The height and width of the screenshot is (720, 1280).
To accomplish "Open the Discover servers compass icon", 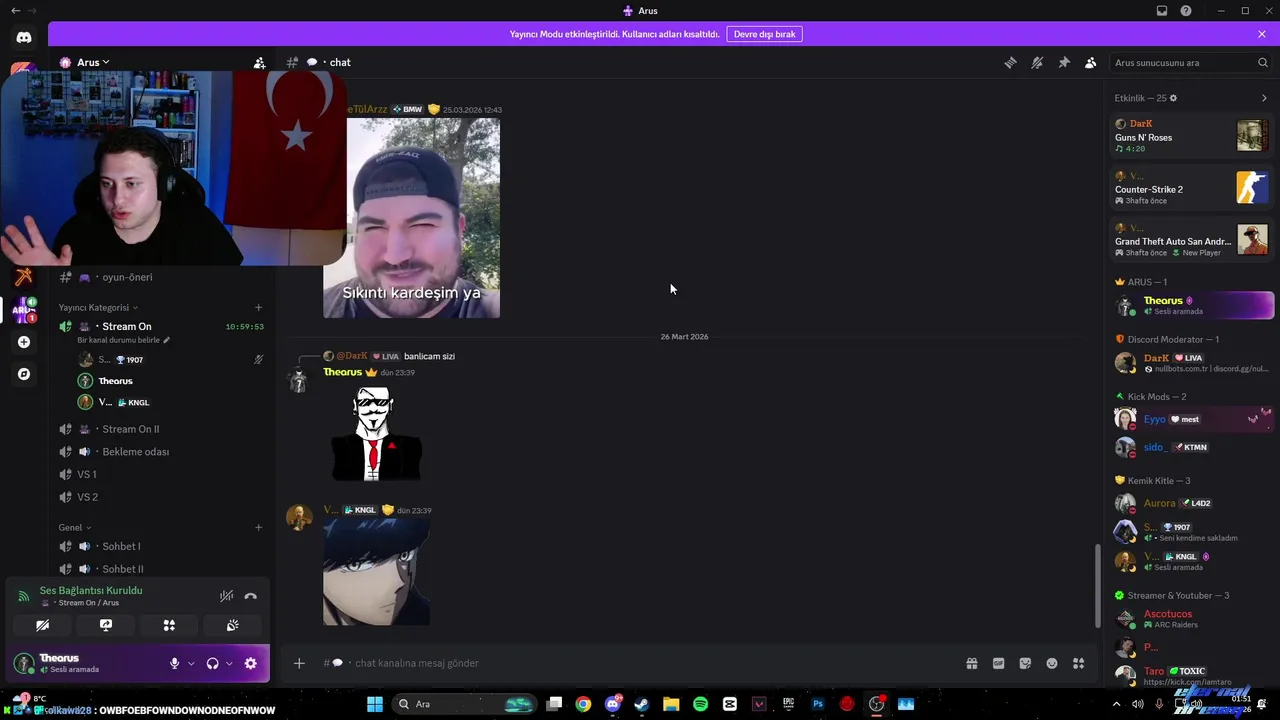I will coord(24,374).
